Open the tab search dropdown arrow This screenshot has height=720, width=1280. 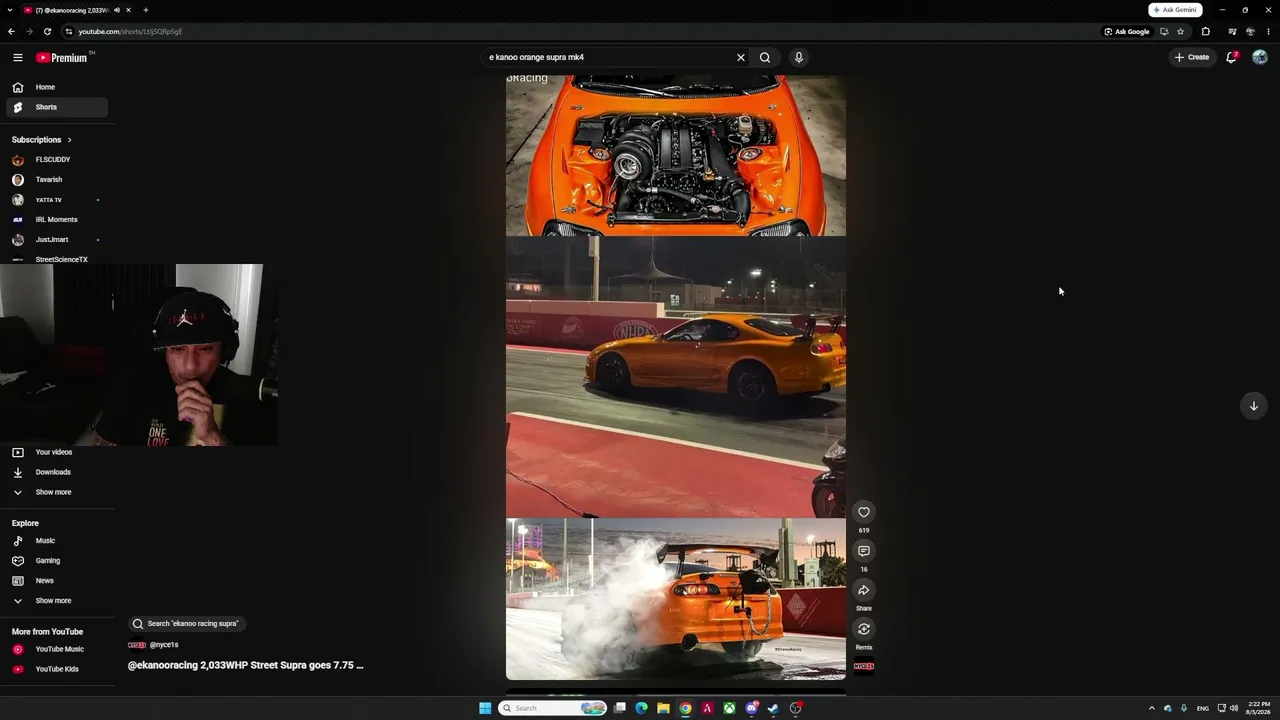click(x=10, y=10)
